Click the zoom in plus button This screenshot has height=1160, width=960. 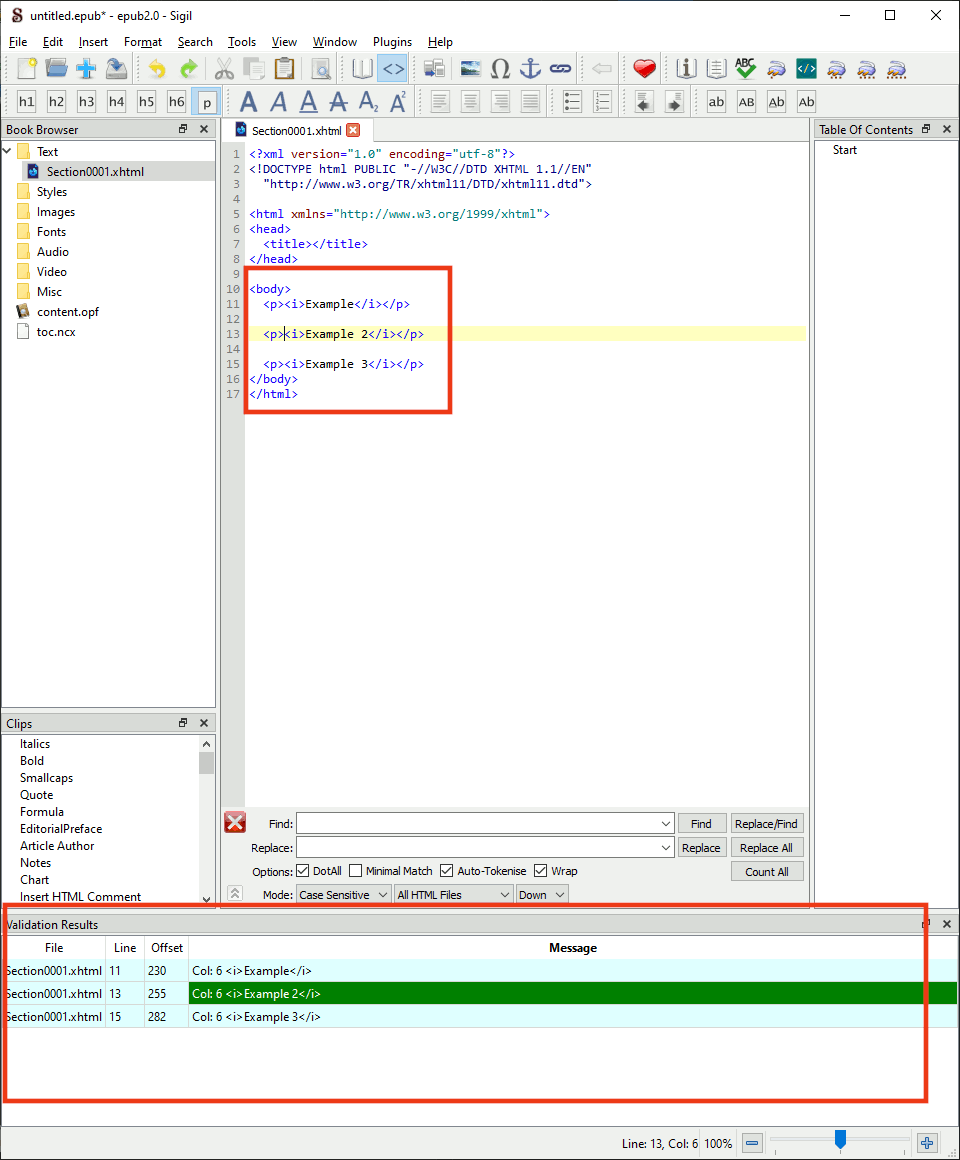[x=927, y=1143]
